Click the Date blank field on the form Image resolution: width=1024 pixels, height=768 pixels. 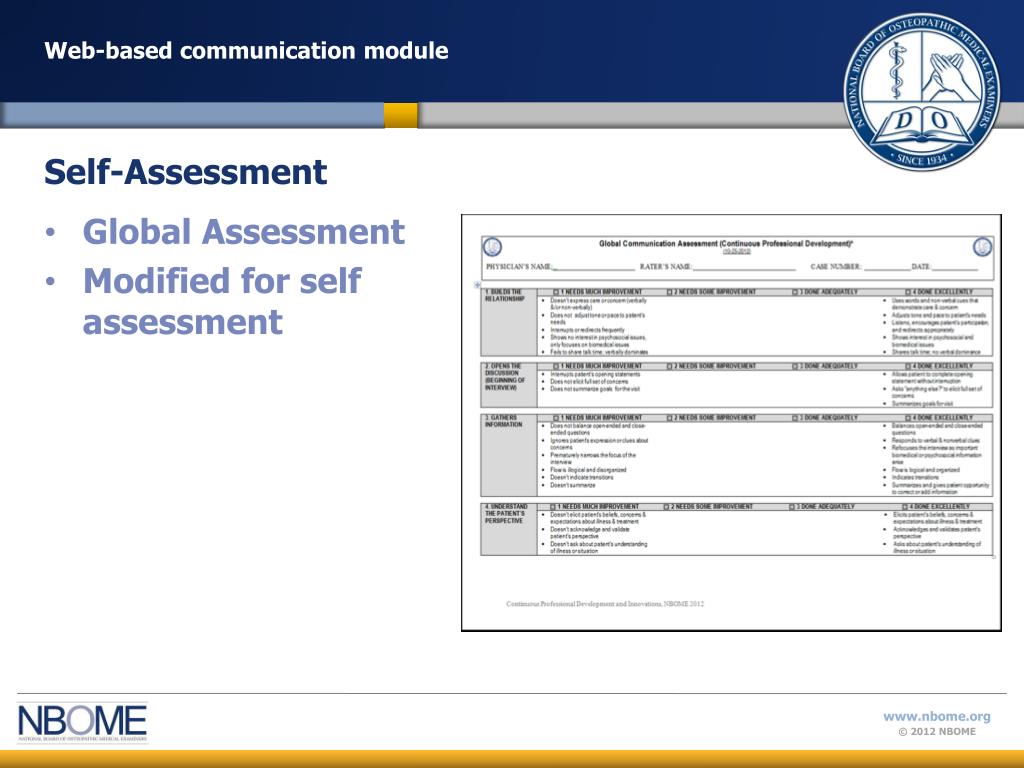(954, 267)
